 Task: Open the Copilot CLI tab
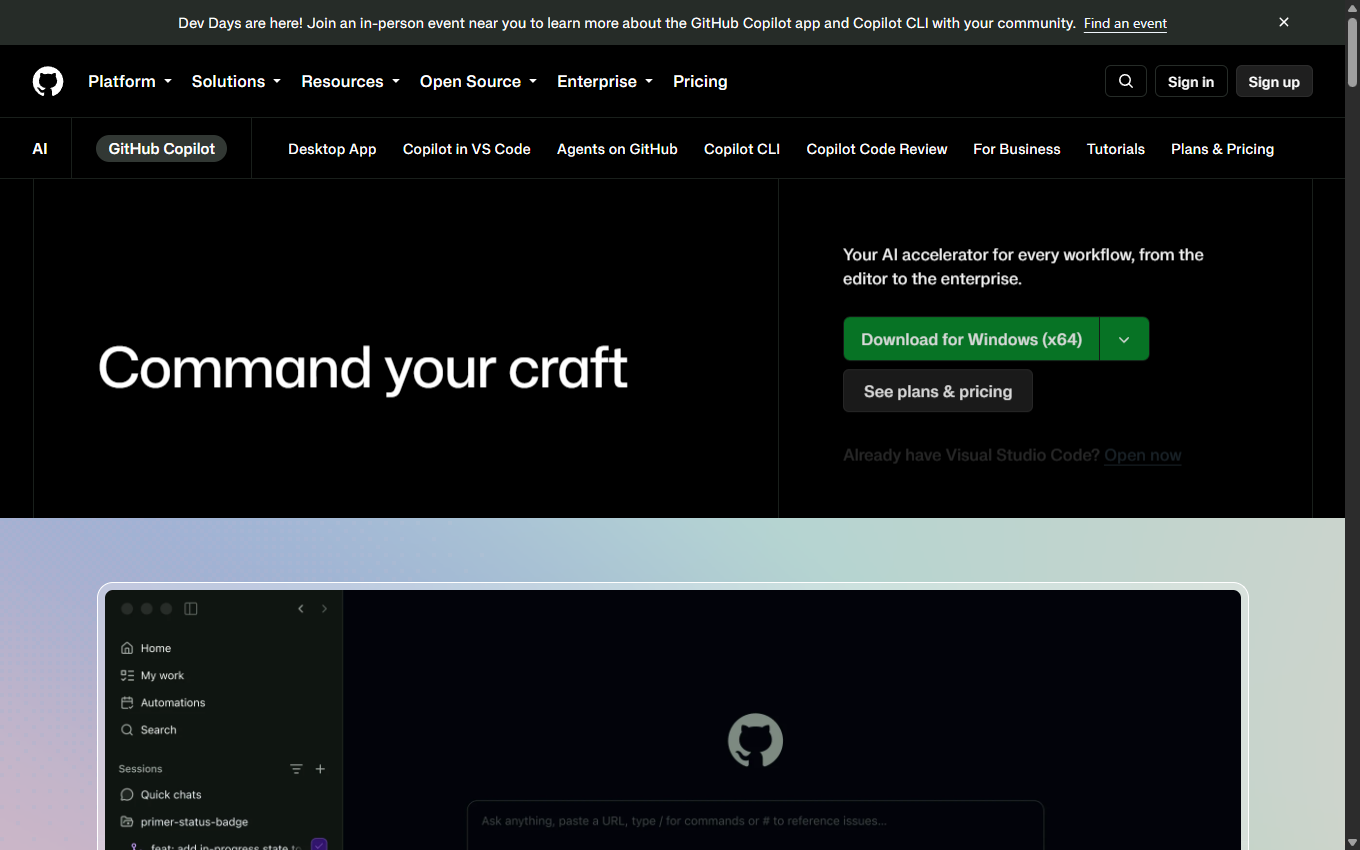(x=742, y=149)
